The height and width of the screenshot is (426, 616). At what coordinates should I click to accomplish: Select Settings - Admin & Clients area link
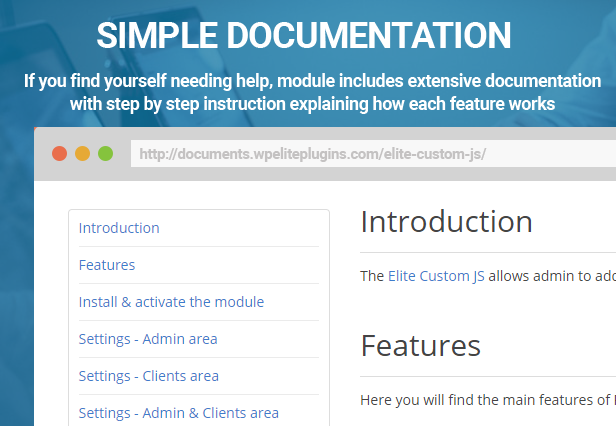tap(179, 413)
